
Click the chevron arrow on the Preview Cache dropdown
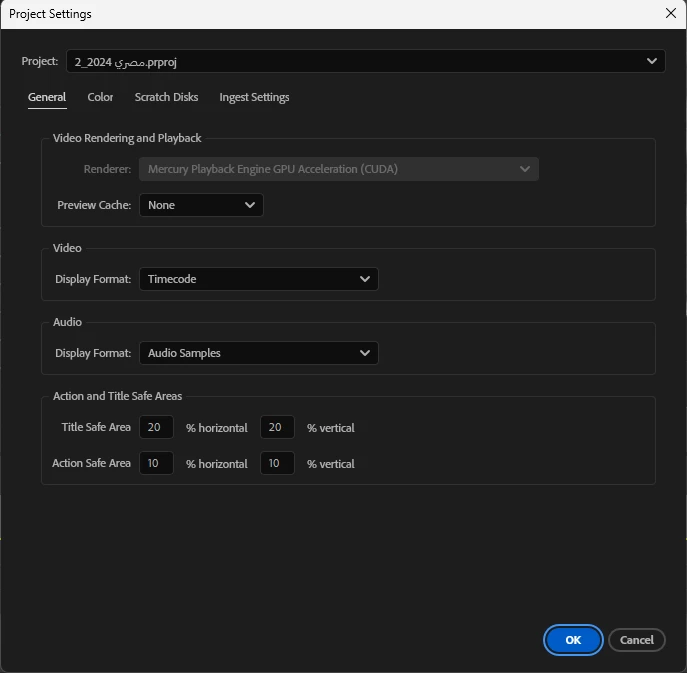250,205
